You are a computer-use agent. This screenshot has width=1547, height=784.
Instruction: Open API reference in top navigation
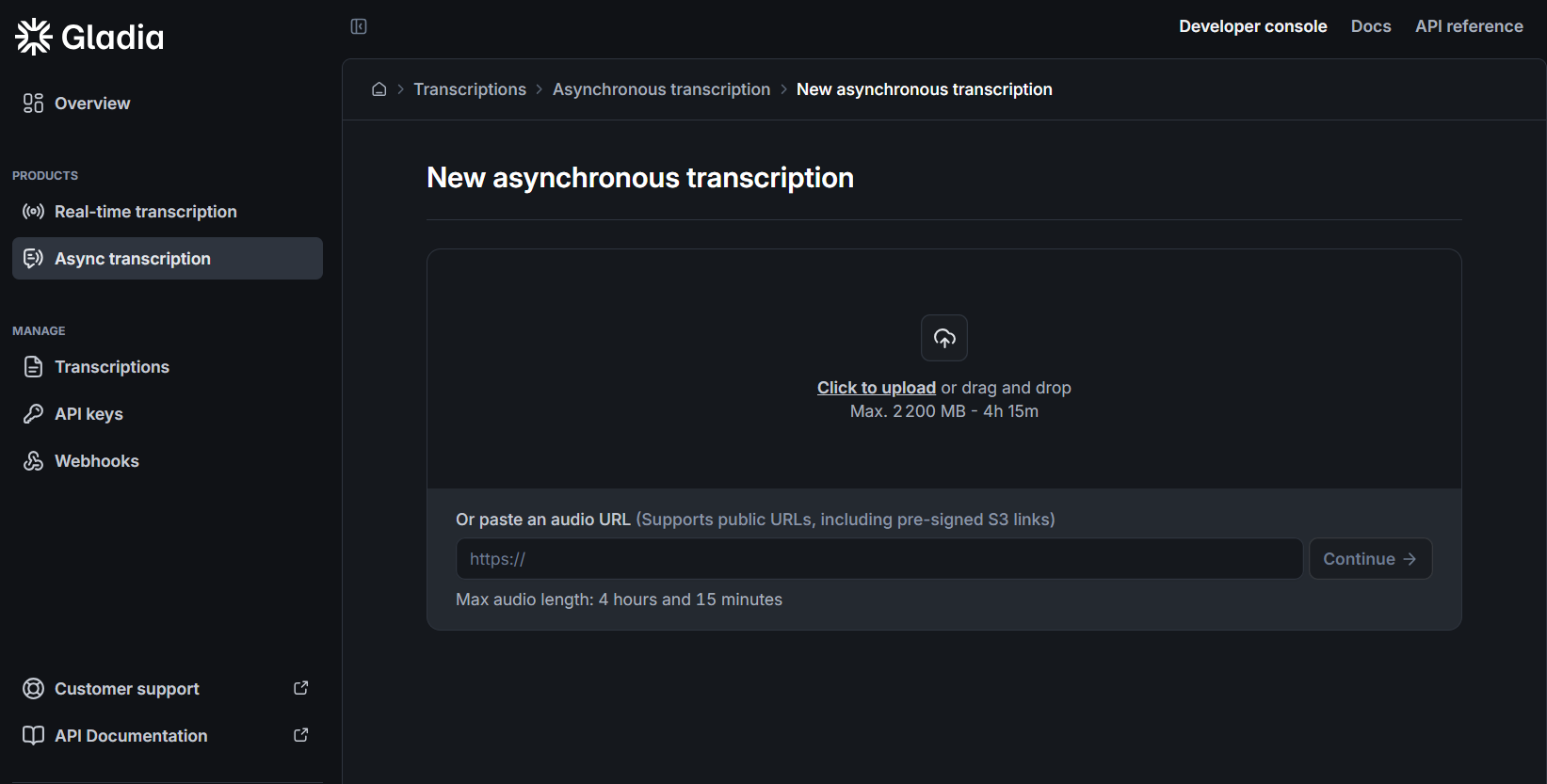[1468, 26]
